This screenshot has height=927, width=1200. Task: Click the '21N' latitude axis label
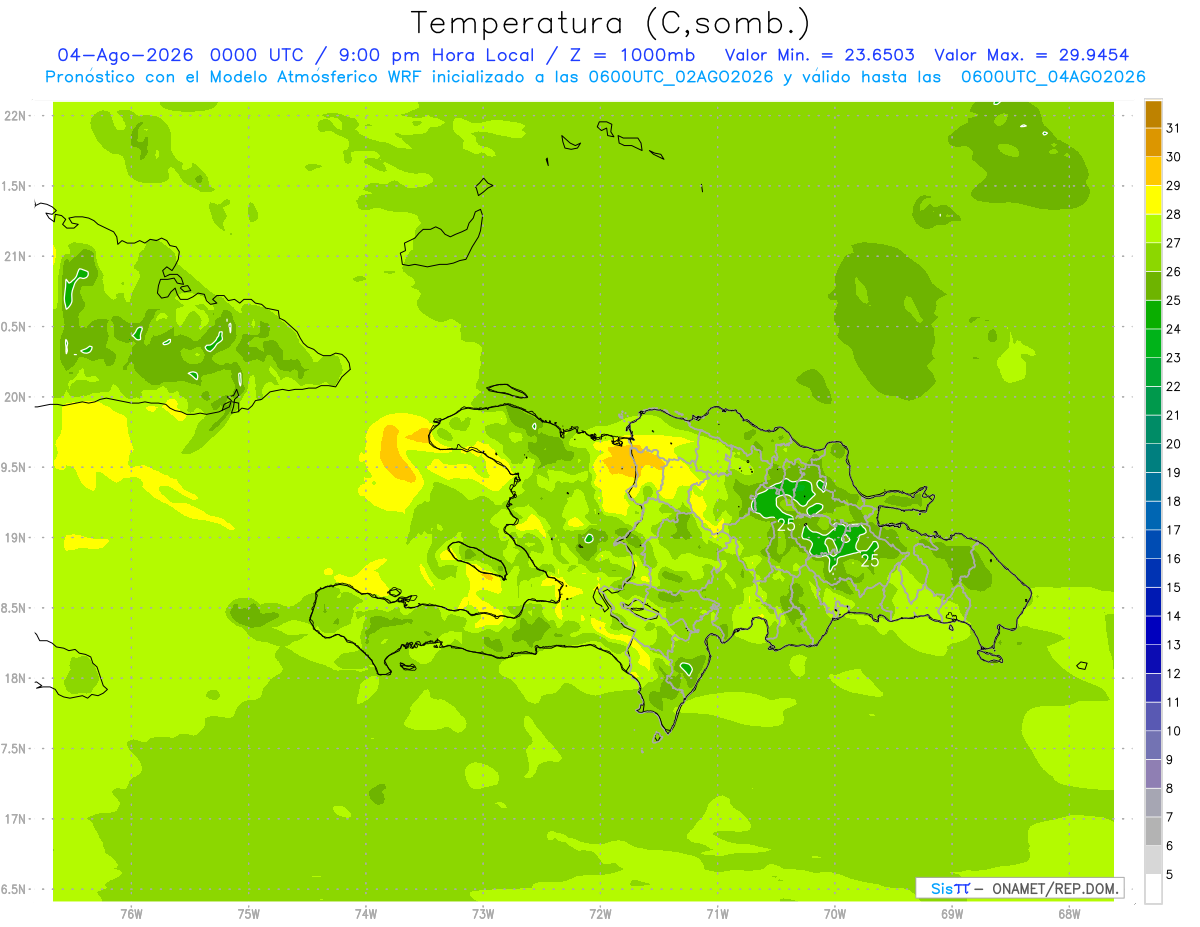point(14,256)
